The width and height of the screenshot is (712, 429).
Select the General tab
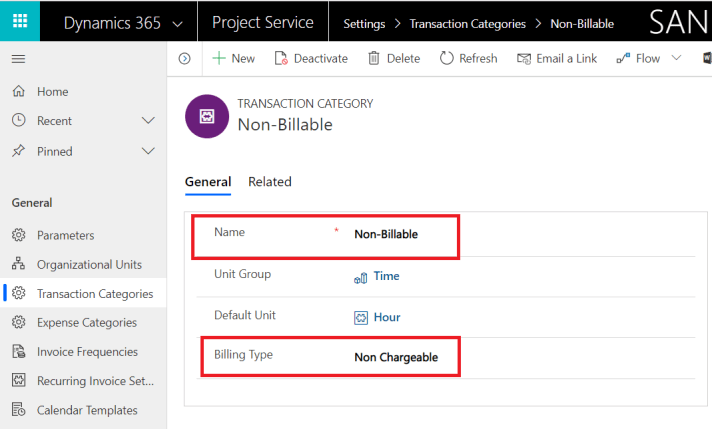[x=208, y=182]
